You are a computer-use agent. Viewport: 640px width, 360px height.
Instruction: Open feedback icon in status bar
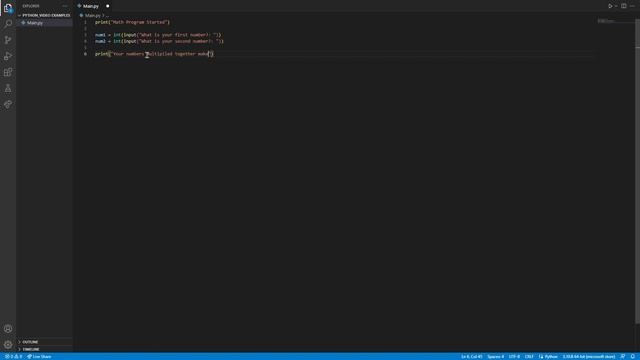[623, 357]
